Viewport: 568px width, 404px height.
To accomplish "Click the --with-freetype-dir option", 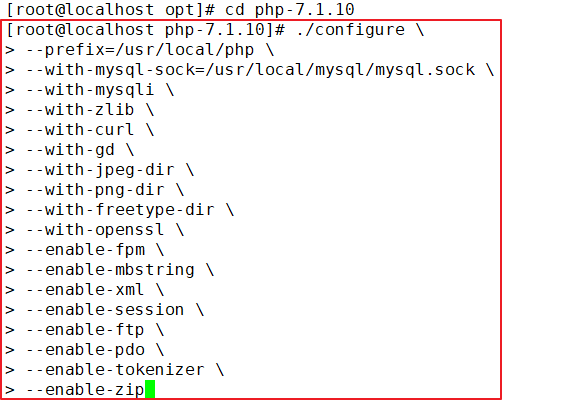I will click(120, 210).
